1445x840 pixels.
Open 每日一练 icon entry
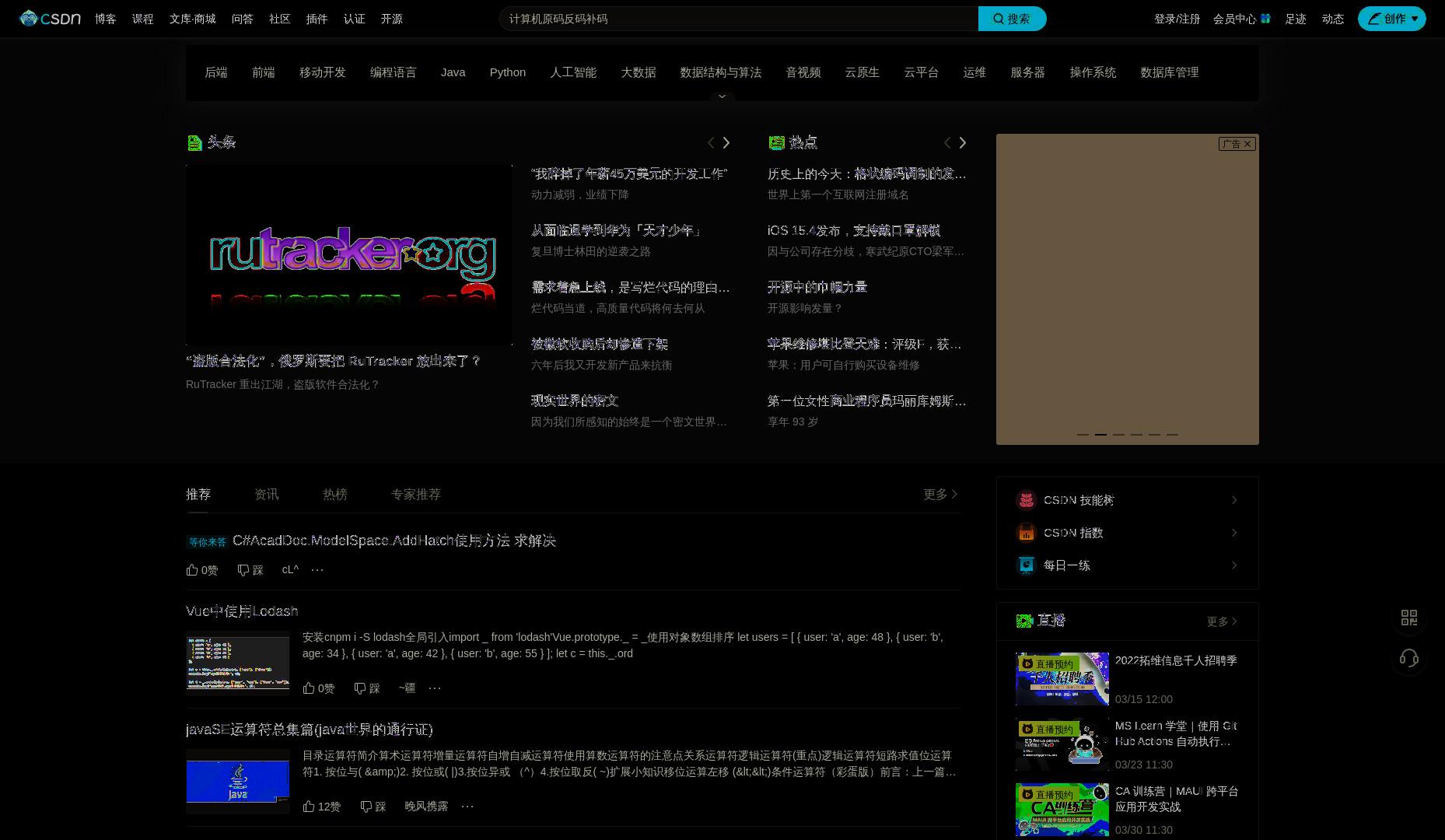pos(1027,565)
